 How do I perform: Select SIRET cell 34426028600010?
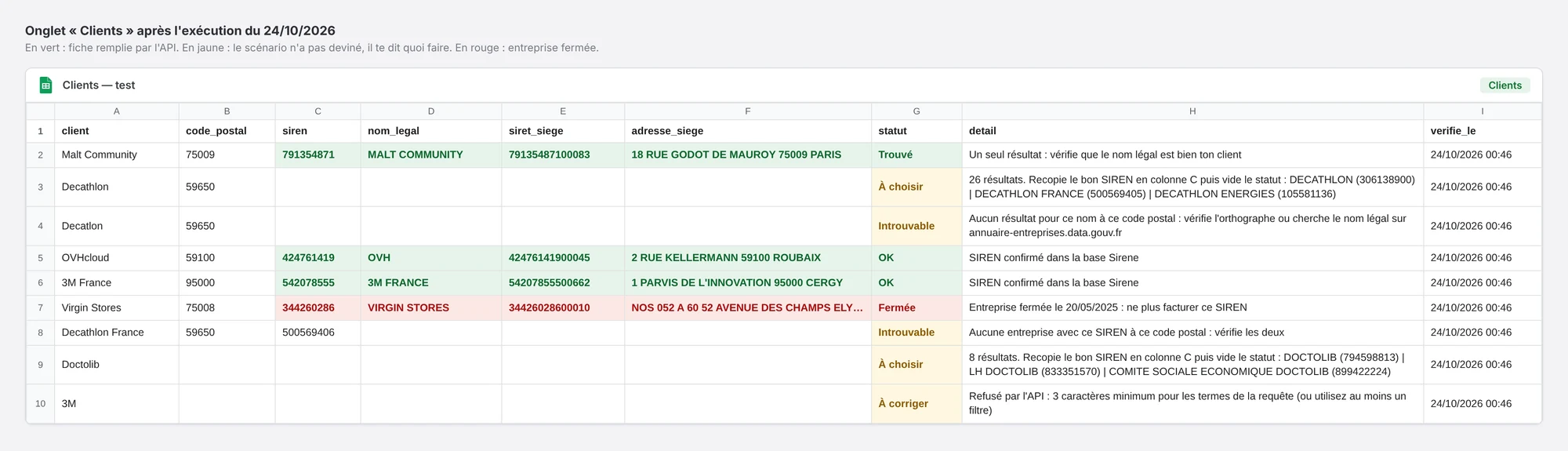point(563,307)
